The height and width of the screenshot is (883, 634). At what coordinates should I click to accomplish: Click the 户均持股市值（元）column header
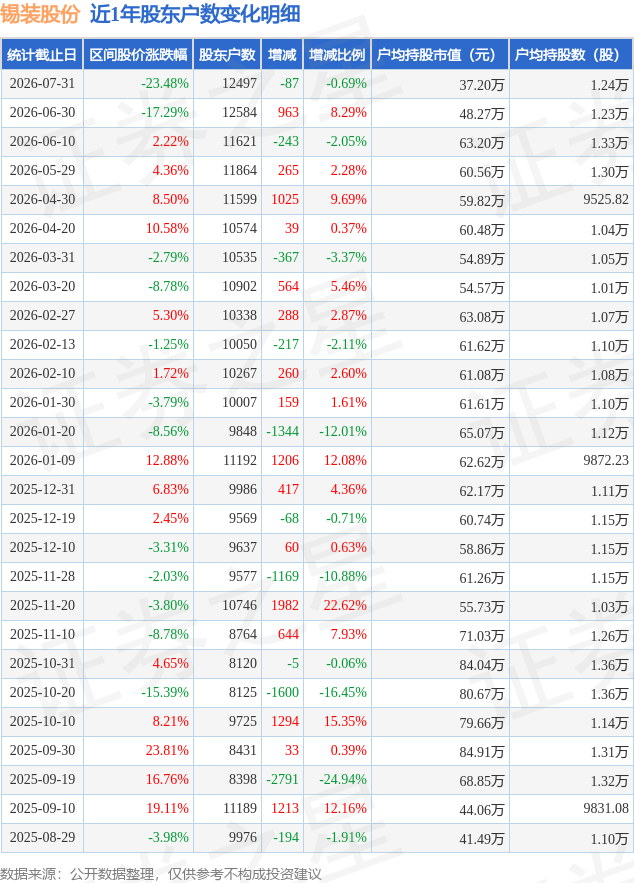coord(440,55)
